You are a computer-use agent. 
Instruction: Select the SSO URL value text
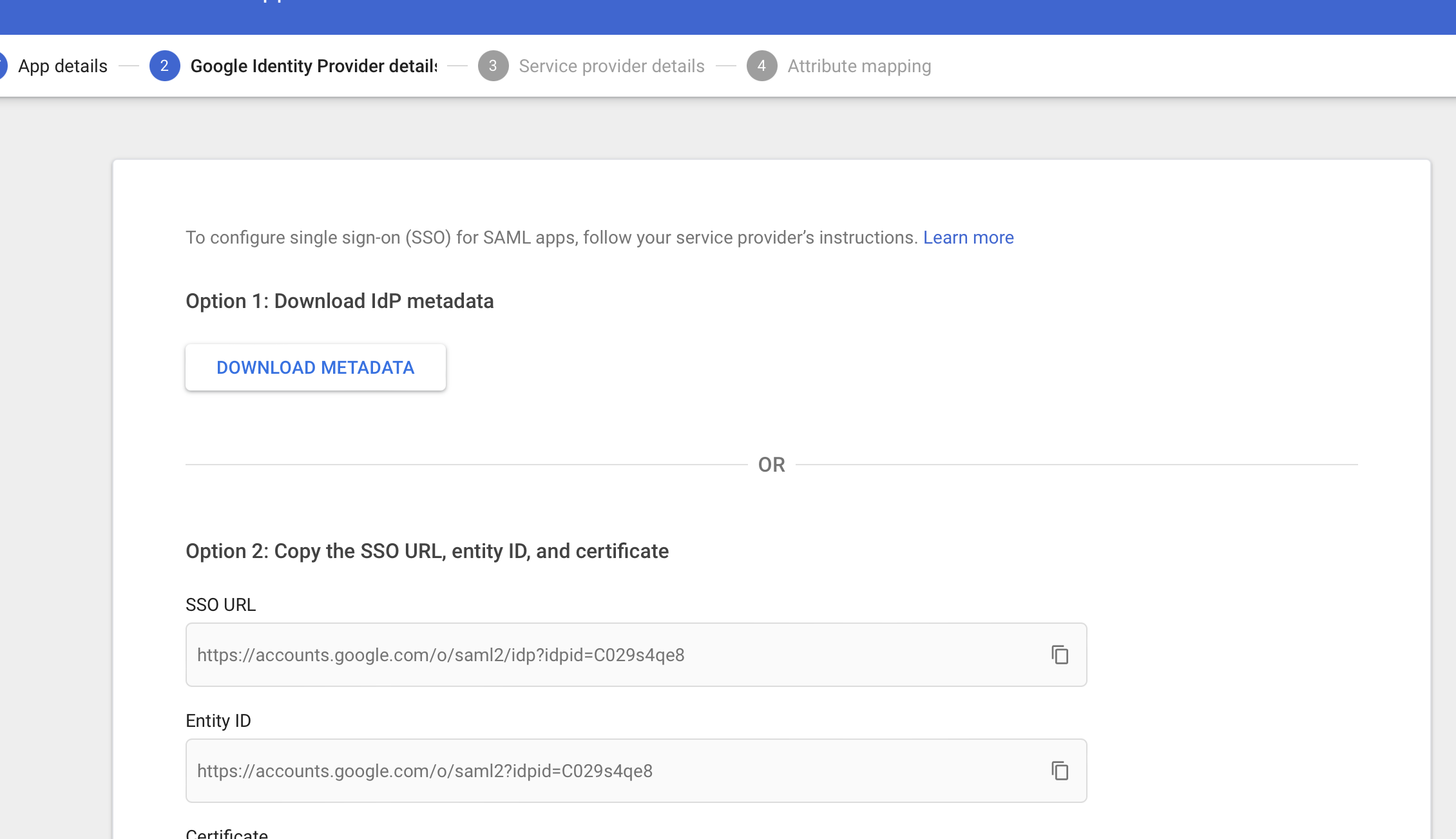tap(441, 655)
